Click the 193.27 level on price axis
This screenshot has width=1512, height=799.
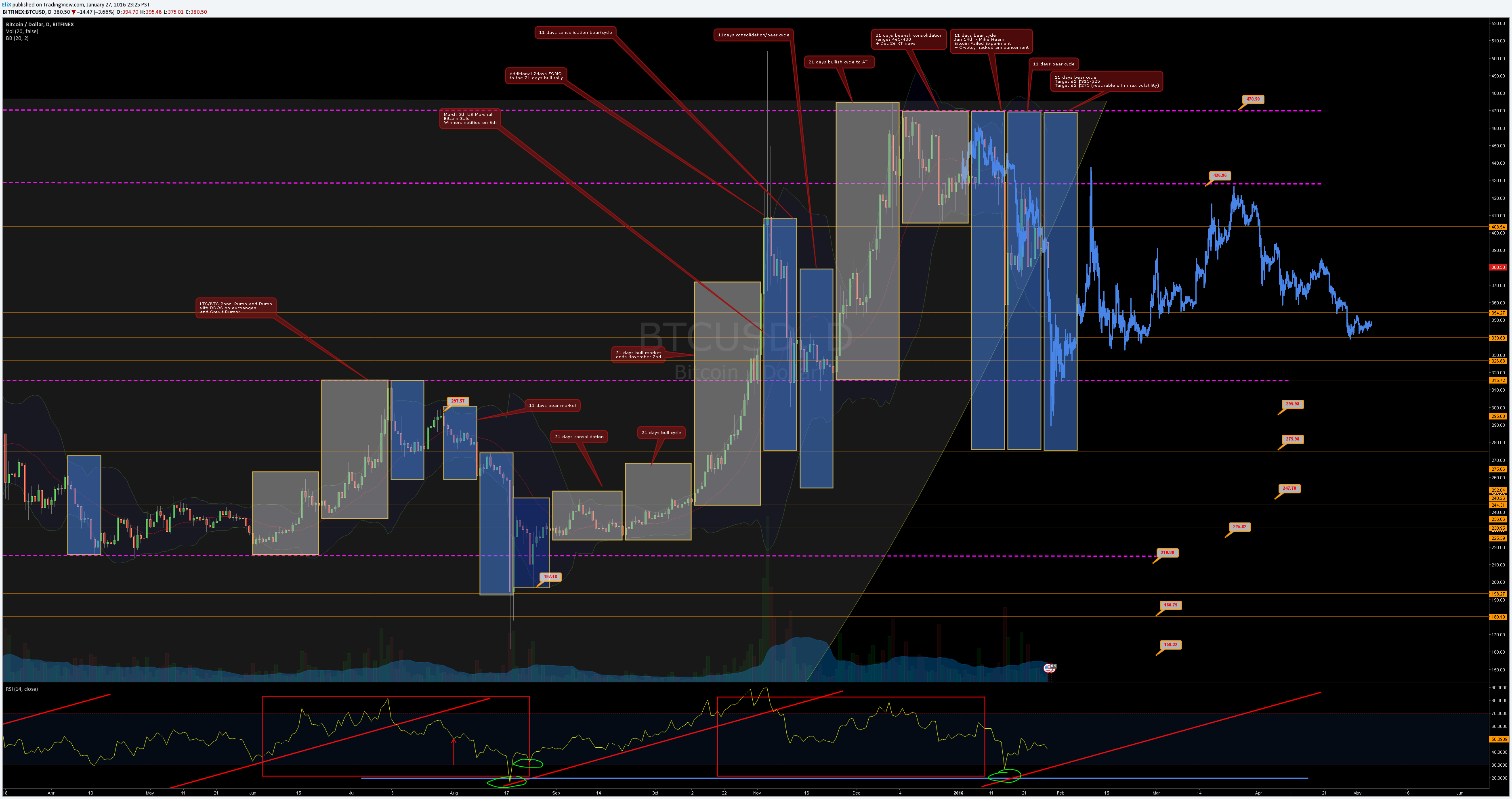coord(1498,594)
